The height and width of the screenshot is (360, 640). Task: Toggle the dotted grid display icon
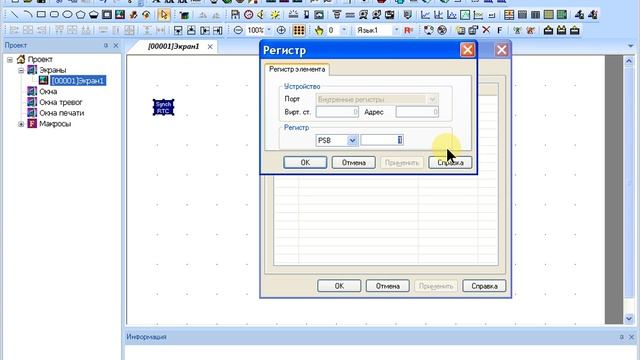point(299,30)
